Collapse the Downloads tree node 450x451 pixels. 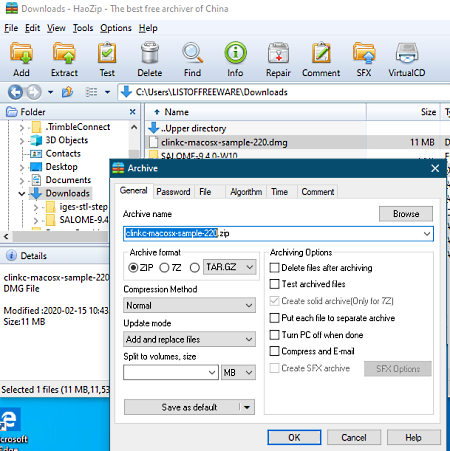tap(22, 193)
